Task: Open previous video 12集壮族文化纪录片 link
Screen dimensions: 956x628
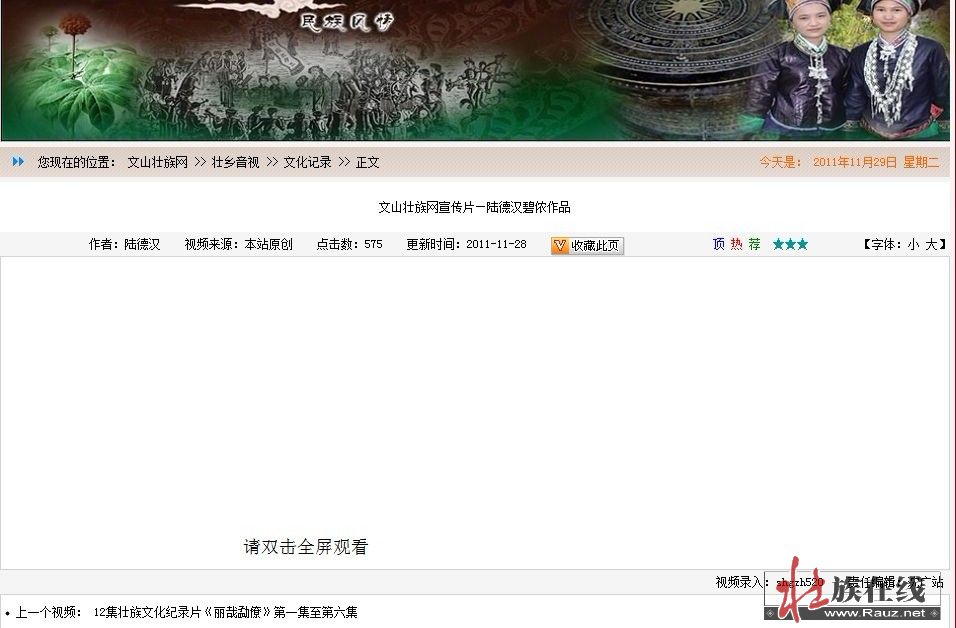Action: (225, 612)
